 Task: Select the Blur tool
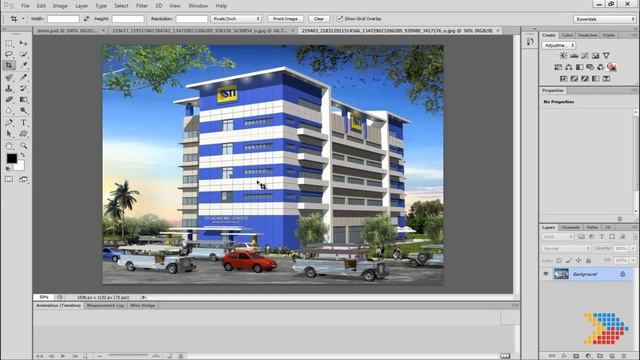pos(9,110)
